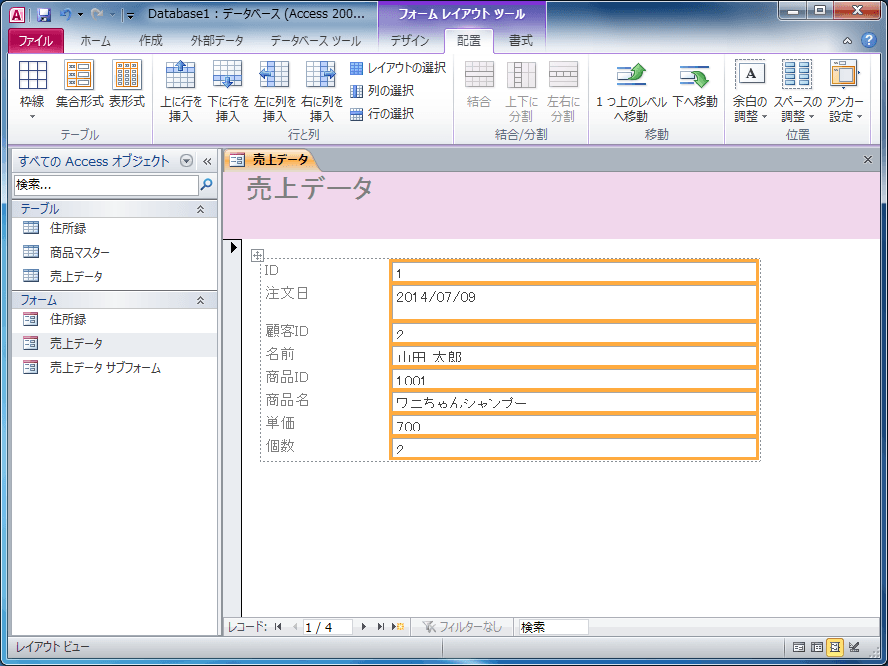Image resolution: width=888 pixels, height=666 pixels.
Task: Switch to Datasheet View status bar icon
Action: [x=817, y=647]
